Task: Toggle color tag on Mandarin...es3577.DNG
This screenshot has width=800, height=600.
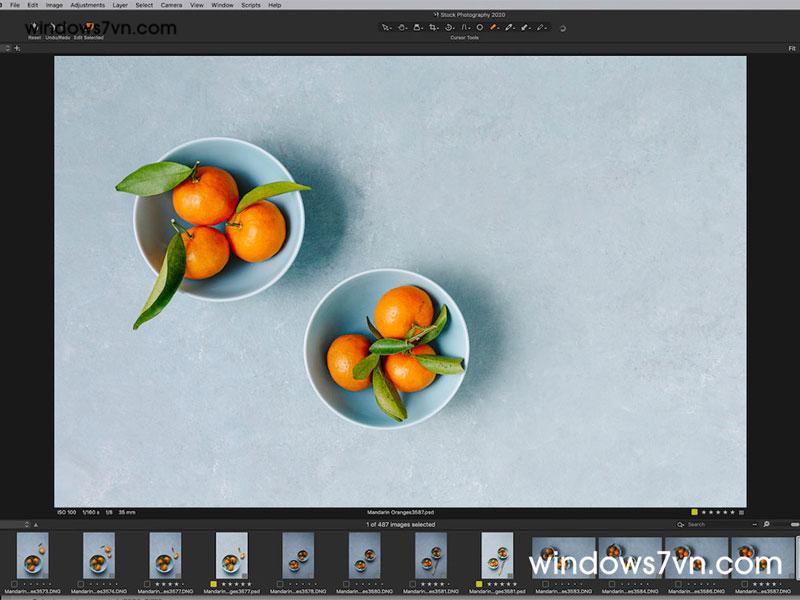Action: (x=147, y=584)
